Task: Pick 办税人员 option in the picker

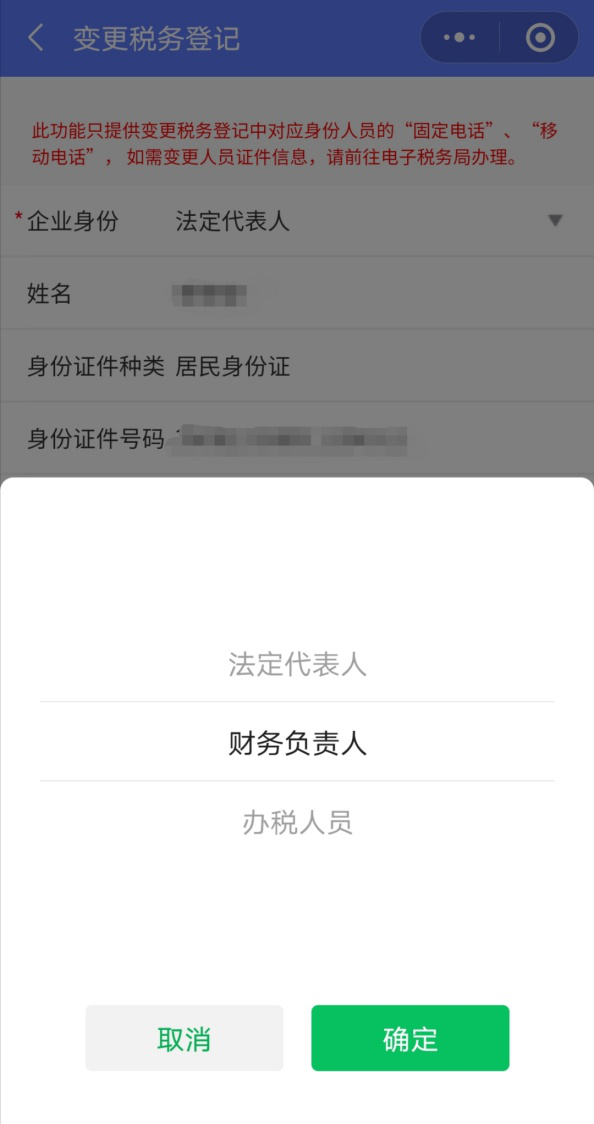Action: point(297,822)
